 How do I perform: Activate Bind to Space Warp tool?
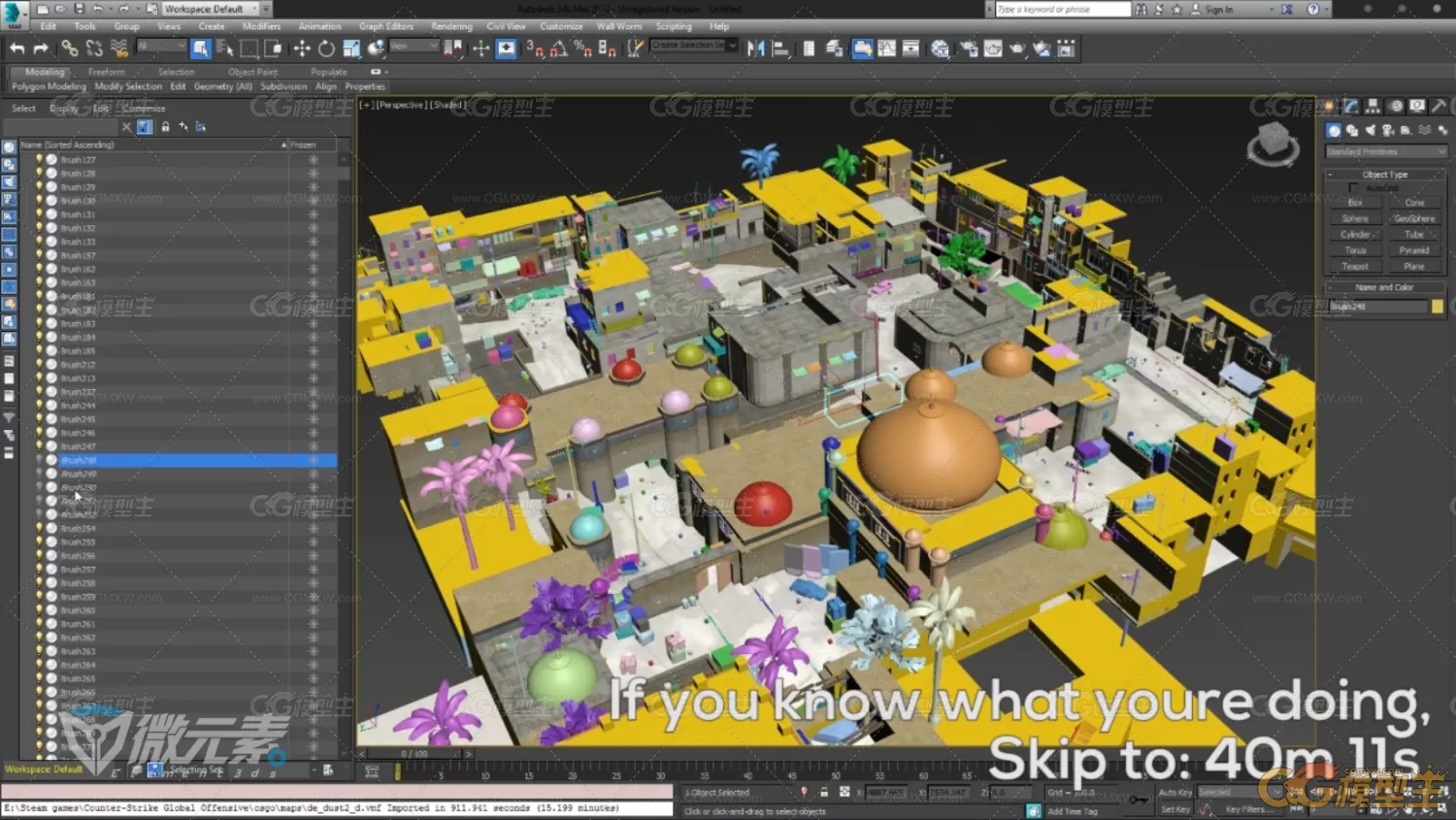(118, 49)
